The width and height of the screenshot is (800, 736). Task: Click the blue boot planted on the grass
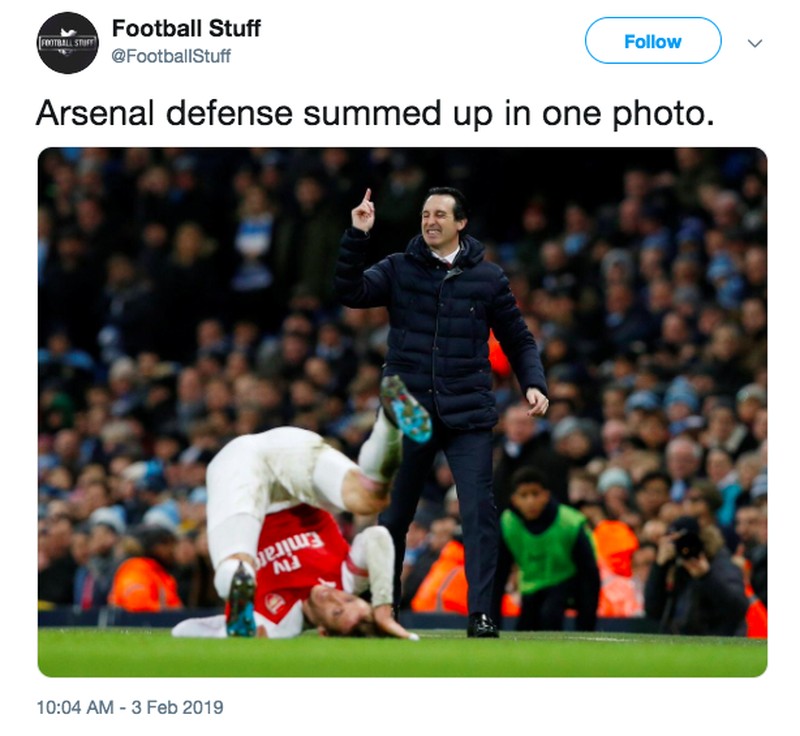click(x=241, y=600)
